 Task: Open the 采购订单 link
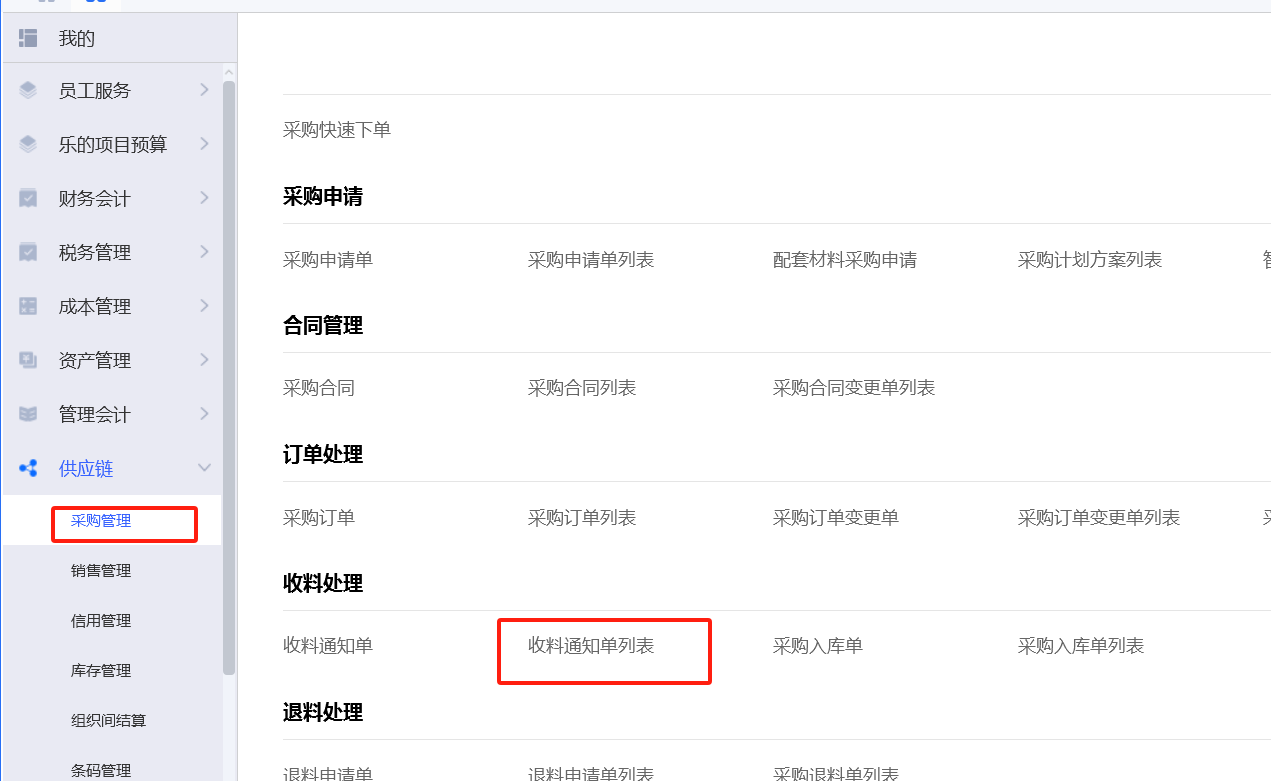[x=319, y=518]
